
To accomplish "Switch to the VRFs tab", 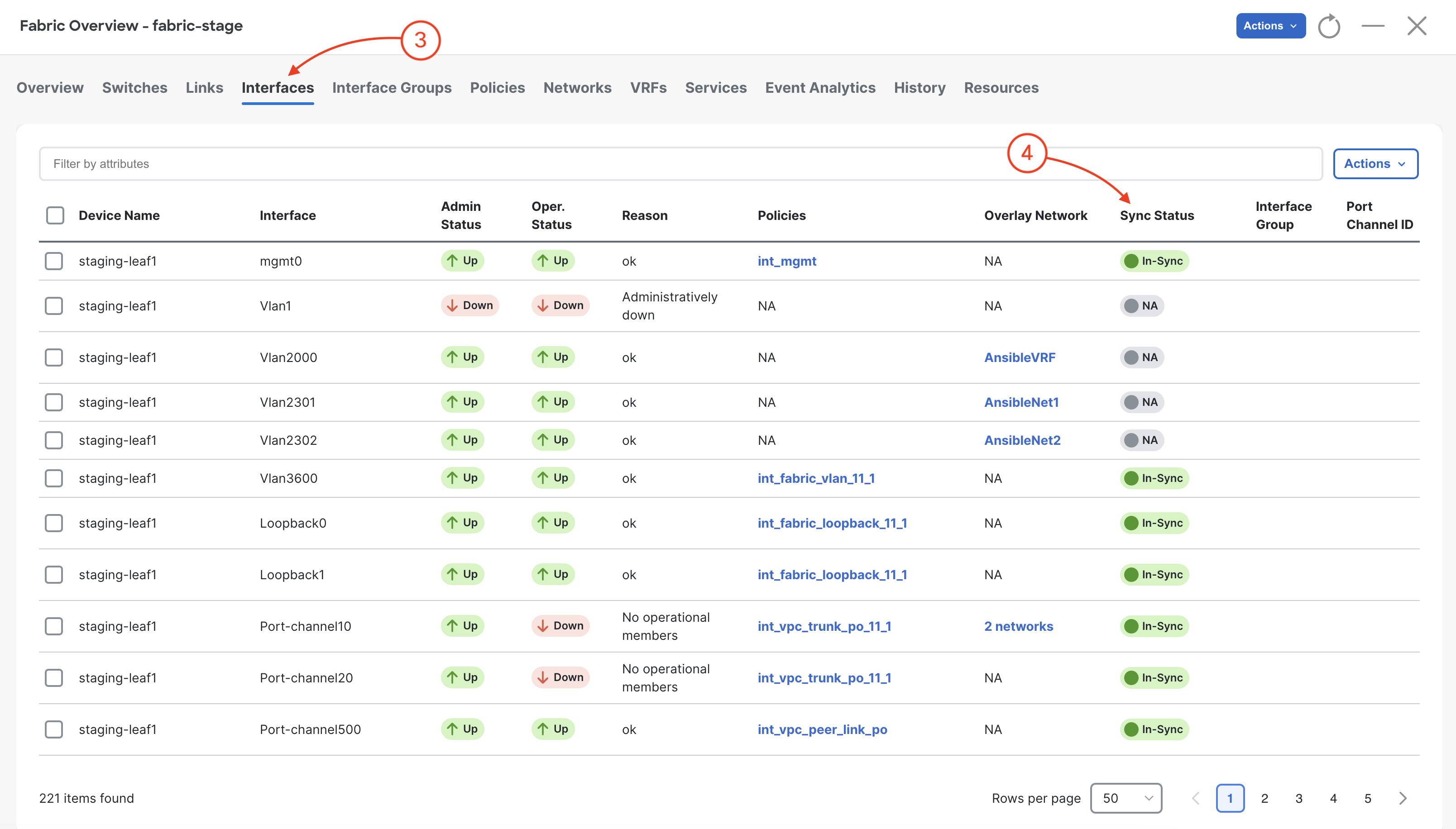I will click(x=648, y=88).
